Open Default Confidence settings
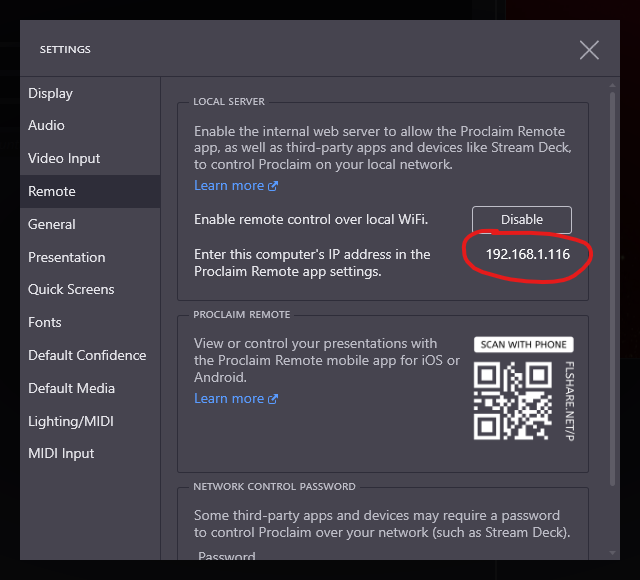This screenshot has height=580, width=640. pos(90,356)
